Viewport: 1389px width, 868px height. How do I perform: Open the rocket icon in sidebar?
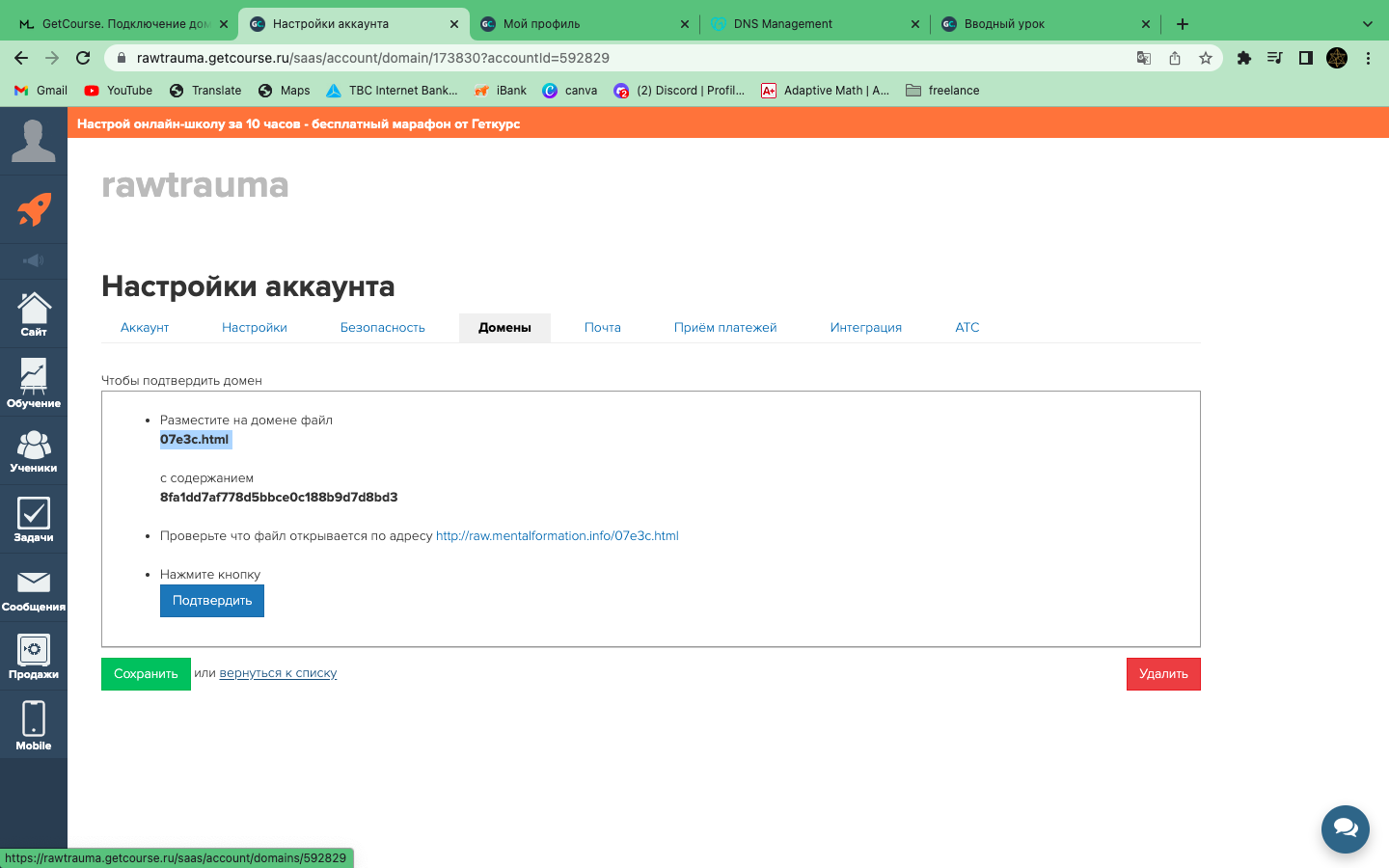point(34,209)
